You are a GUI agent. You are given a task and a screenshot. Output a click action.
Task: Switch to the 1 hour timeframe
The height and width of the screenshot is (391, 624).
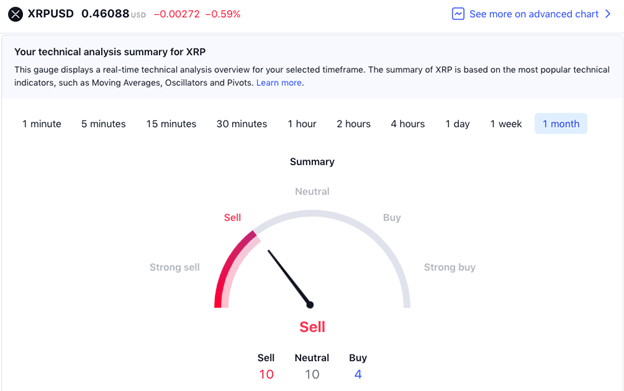302,124
